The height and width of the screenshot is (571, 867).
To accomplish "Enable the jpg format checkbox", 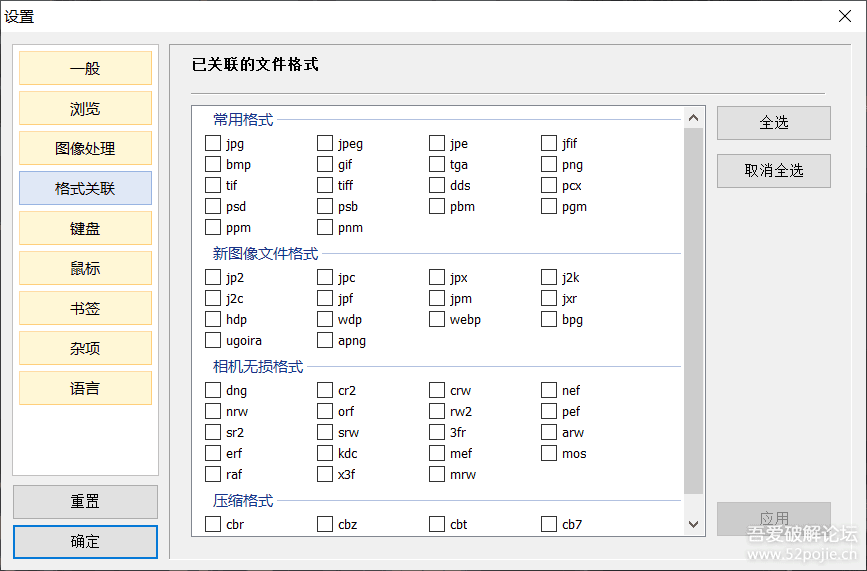I will [213, 143].
